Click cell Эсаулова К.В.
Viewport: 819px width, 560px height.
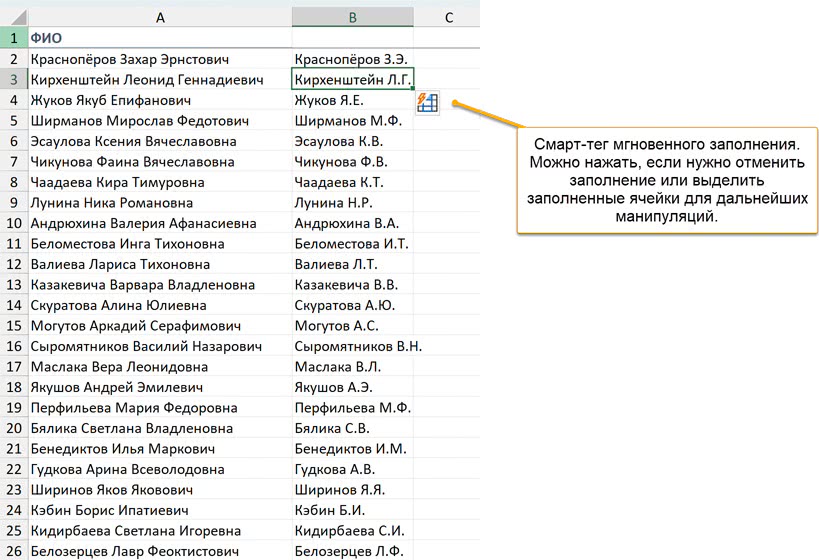pos(353,141)
